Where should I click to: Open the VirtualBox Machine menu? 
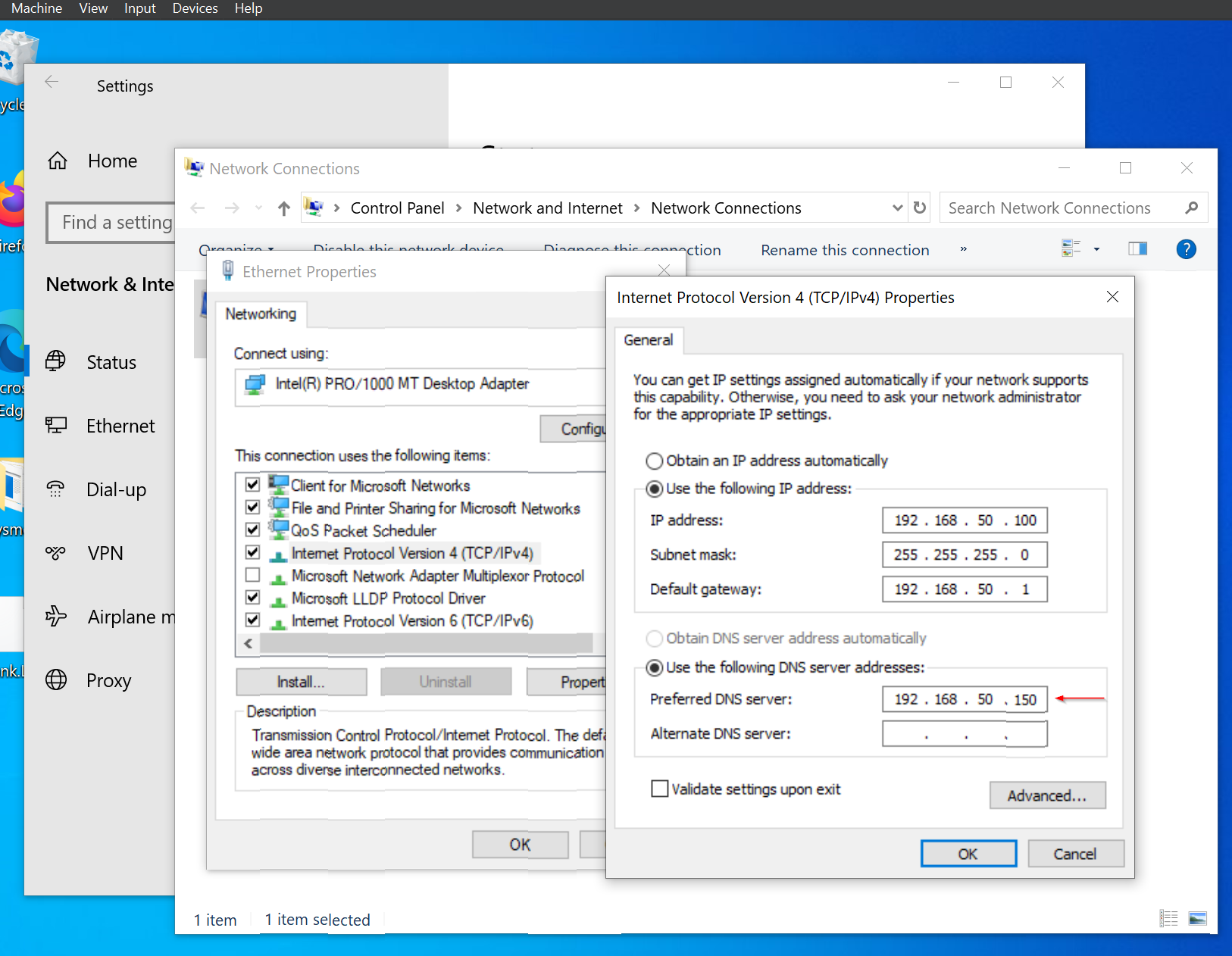point(36,8)
